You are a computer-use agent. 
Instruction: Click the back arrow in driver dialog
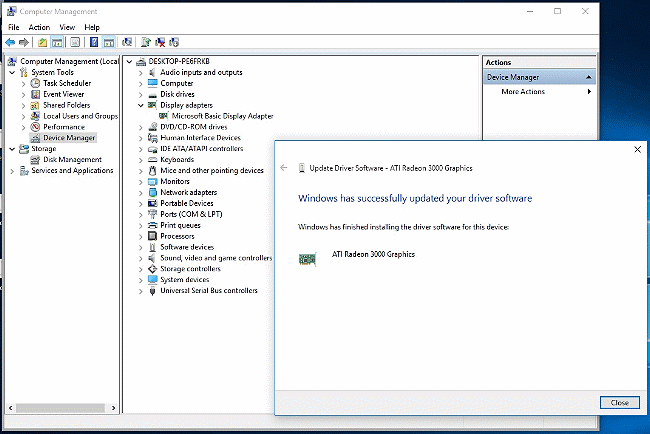(285, 168)
